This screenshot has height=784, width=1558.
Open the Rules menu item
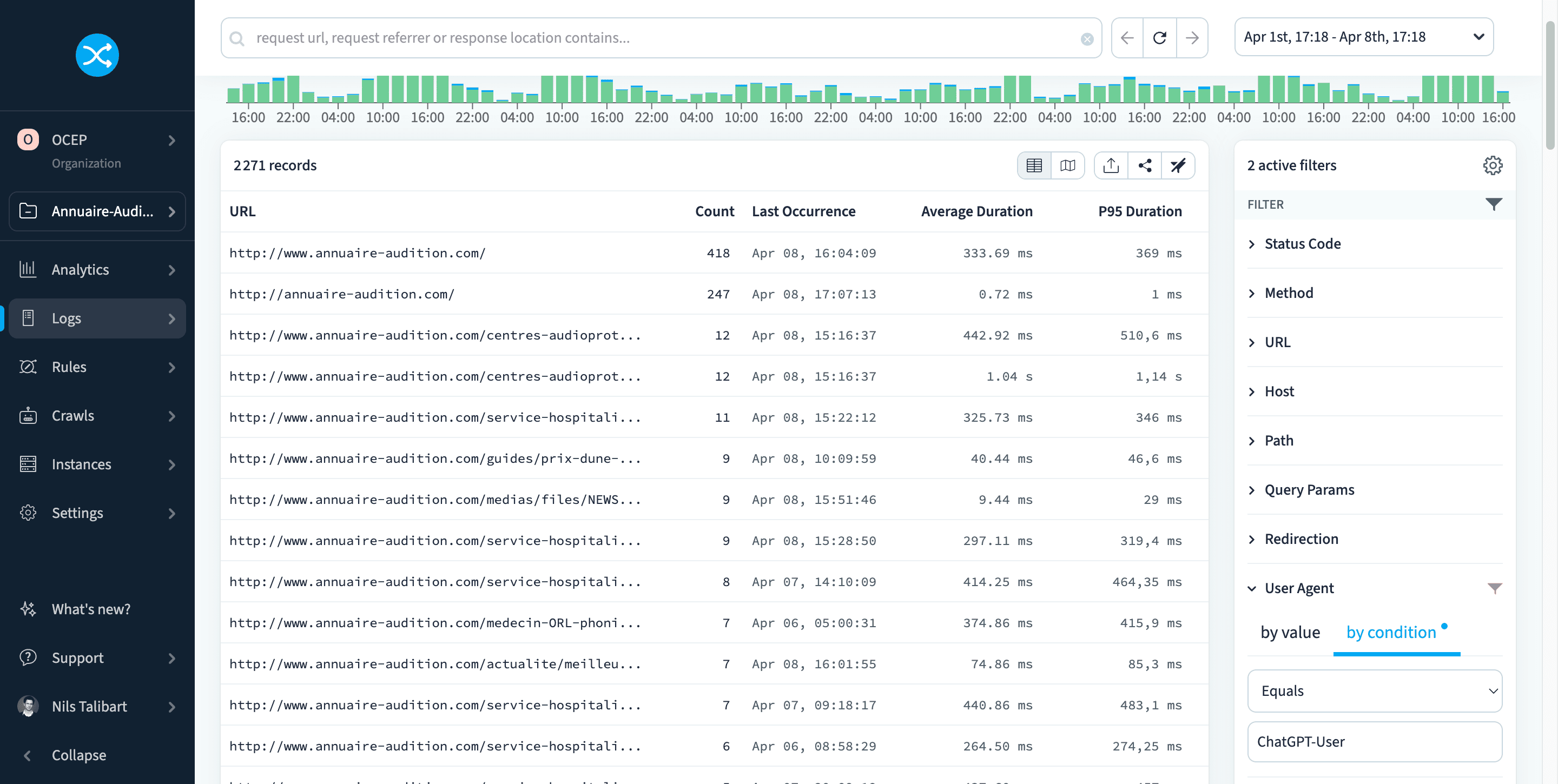[x=97, y=367]
